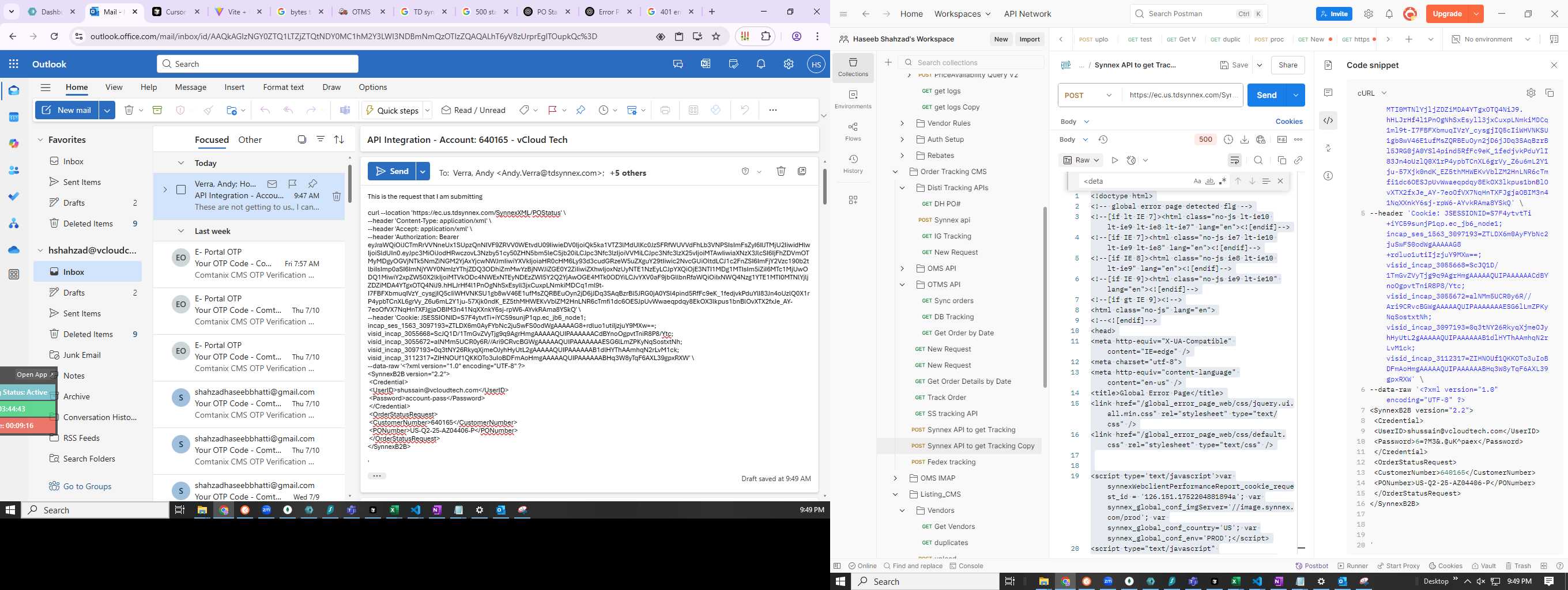Toggle regex mode in response search
1568x590 pixels.
click(x=1223, y=181)
